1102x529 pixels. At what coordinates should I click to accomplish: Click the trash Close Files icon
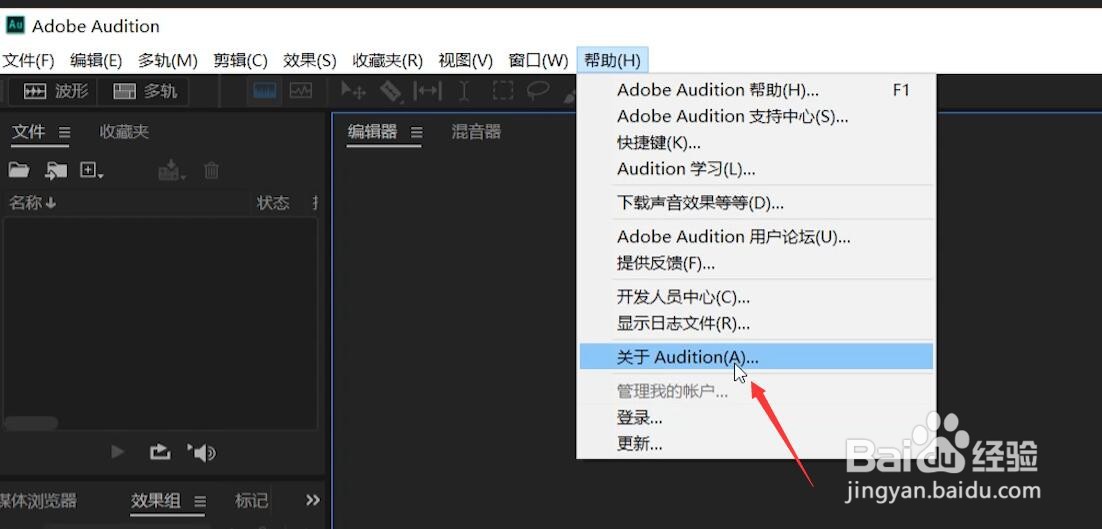[212, 170]
